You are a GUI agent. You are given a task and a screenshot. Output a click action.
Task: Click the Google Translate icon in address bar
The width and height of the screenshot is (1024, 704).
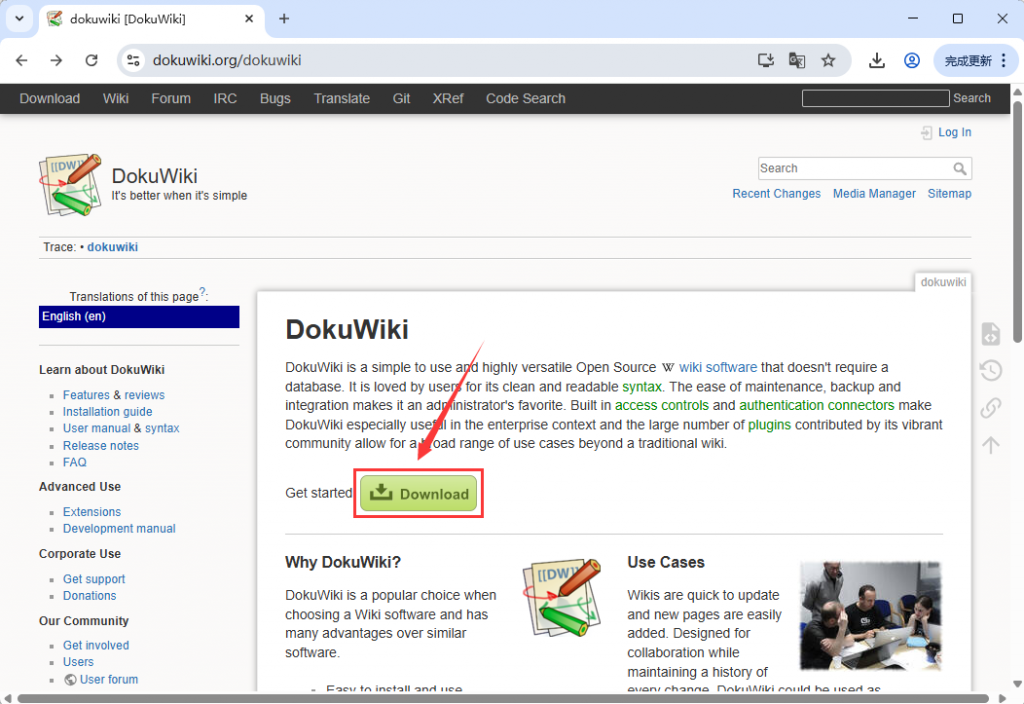pos(797,60)
